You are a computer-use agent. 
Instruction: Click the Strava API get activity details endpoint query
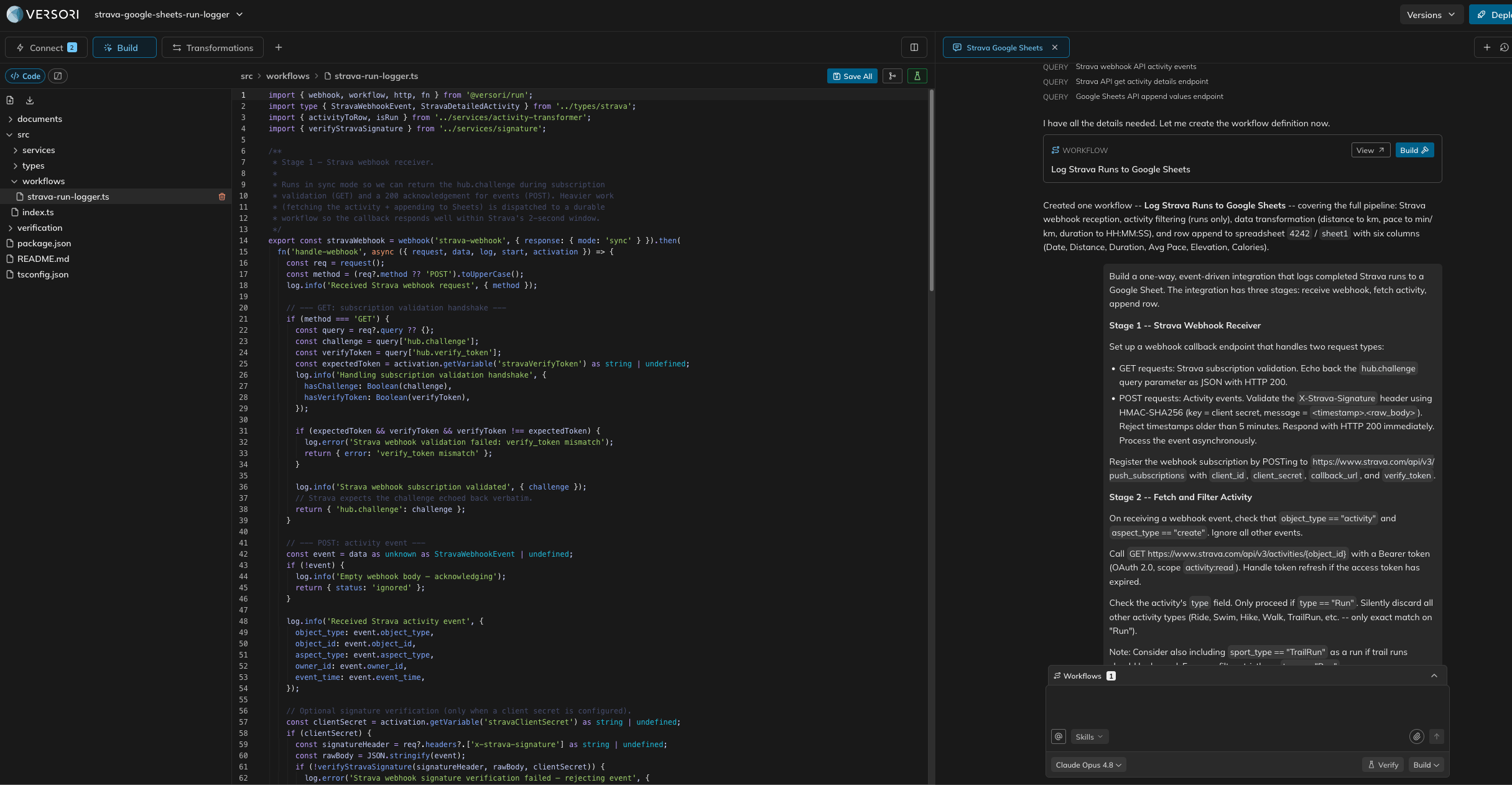click(x=1141, y=81)
